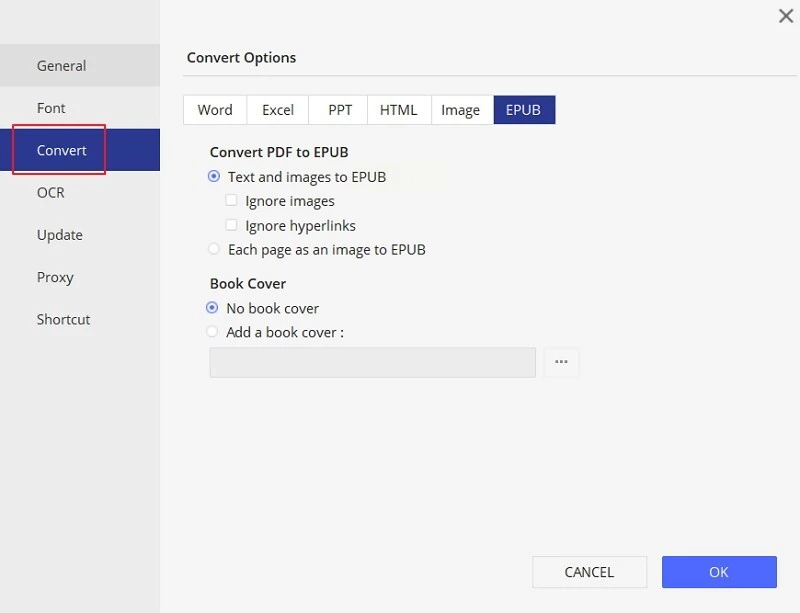Select 'Add a book cover' radio button
Viewport: 800px width, 613px height.
[x=212, y=332]
